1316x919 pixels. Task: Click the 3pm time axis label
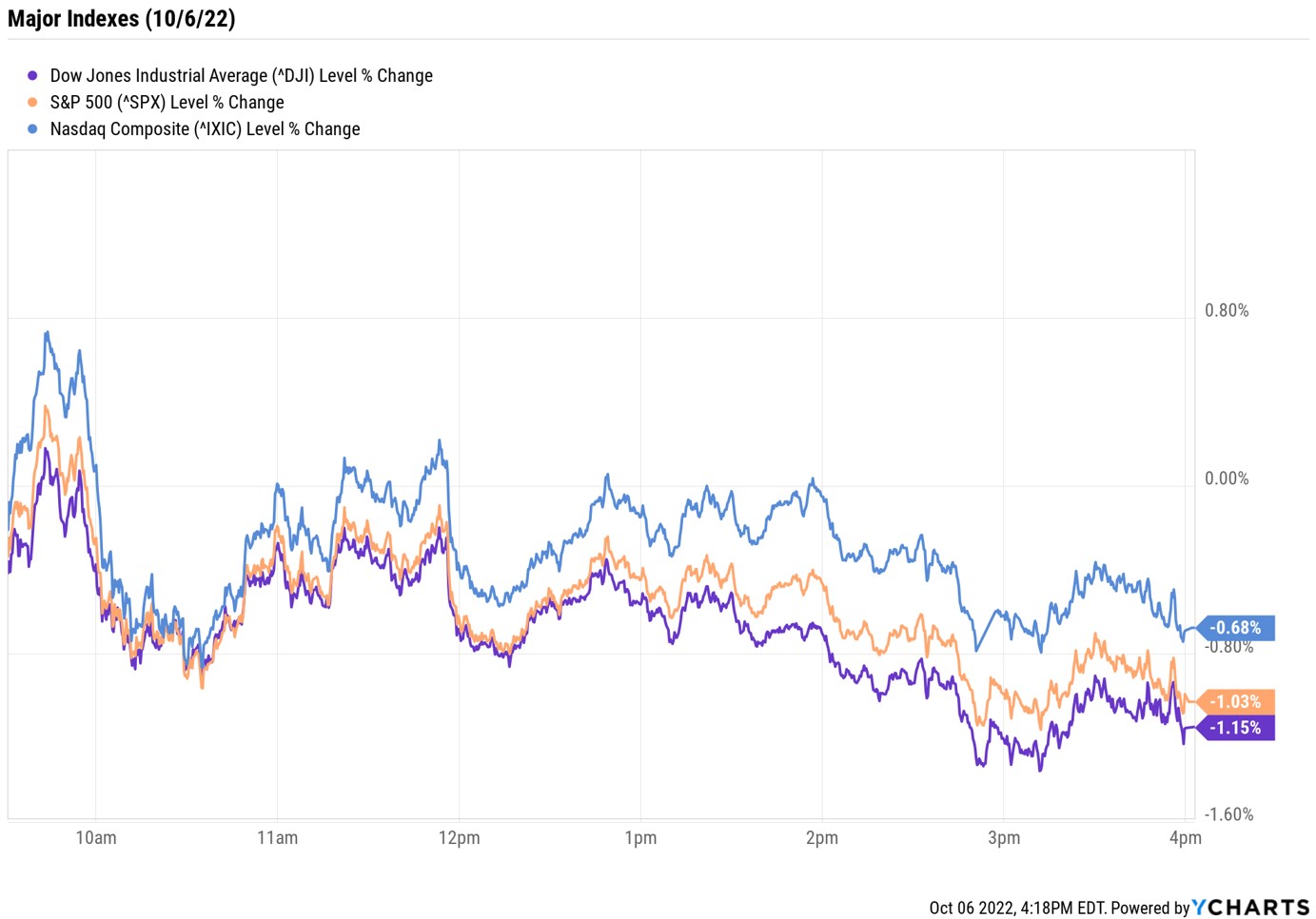tap(1004, 838)
